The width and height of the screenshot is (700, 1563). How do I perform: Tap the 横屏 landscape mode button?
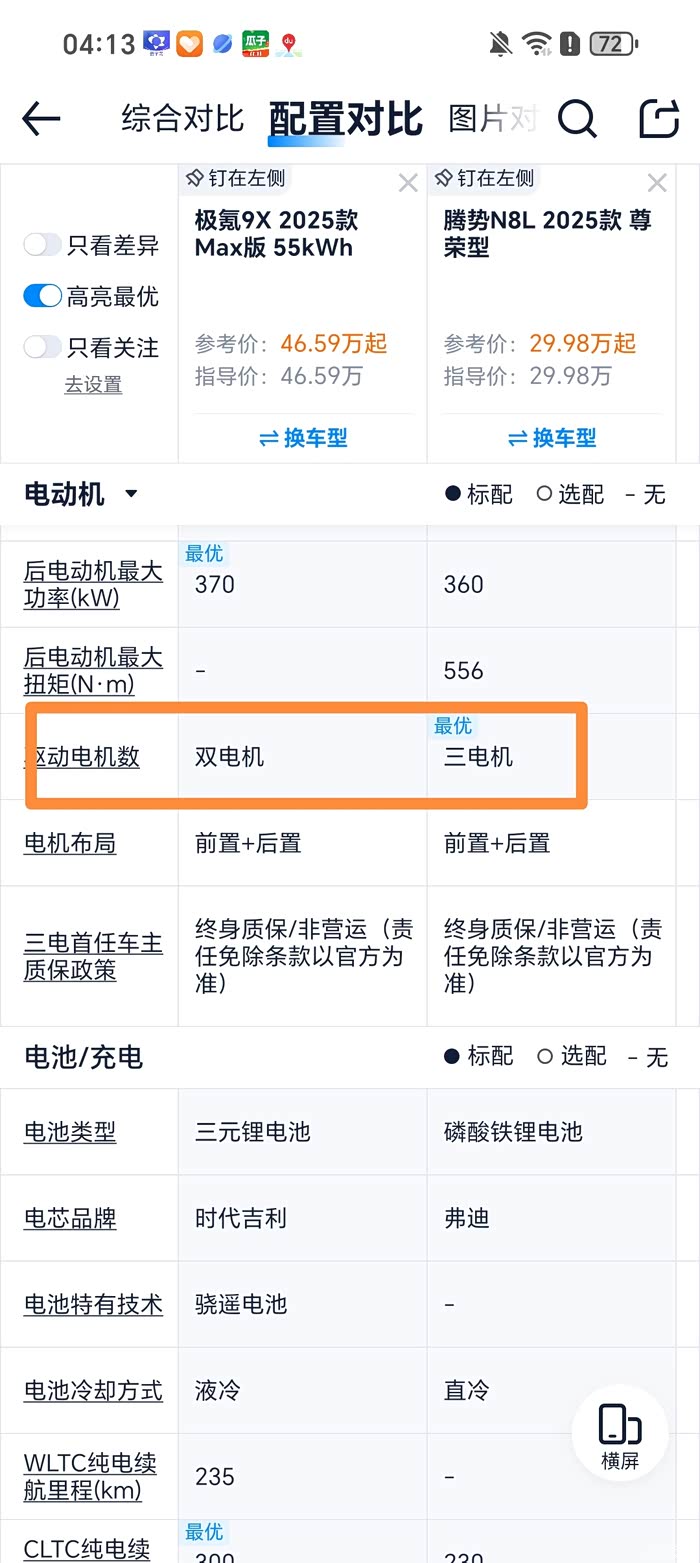620,1433
